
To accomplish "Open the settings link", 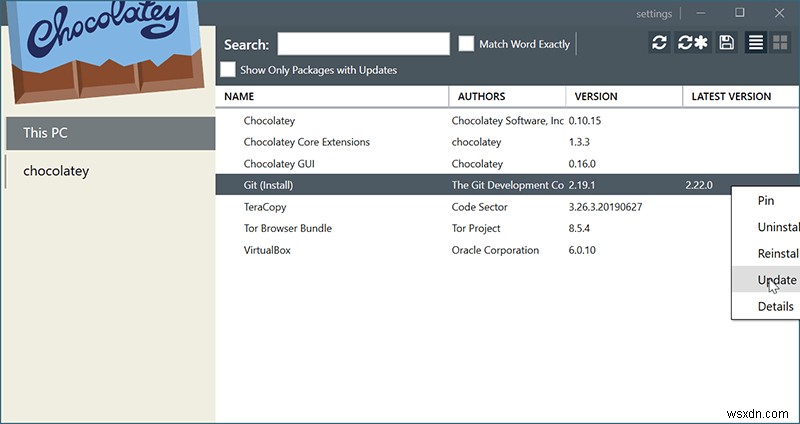I will tap(654, 14).
